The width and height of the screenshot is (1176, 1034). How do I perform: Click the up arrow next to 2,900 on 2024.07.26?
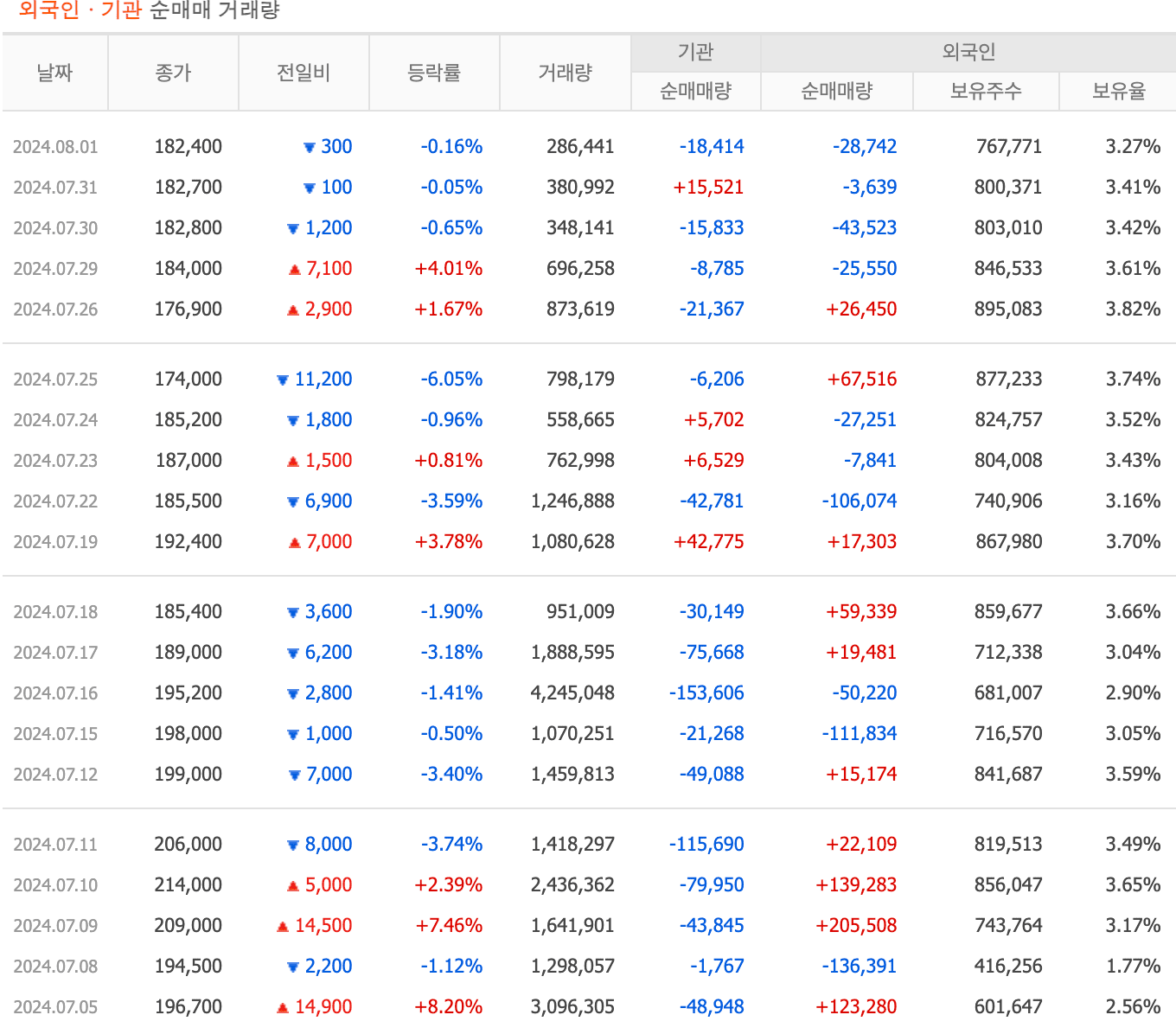(x=292, y=309)
